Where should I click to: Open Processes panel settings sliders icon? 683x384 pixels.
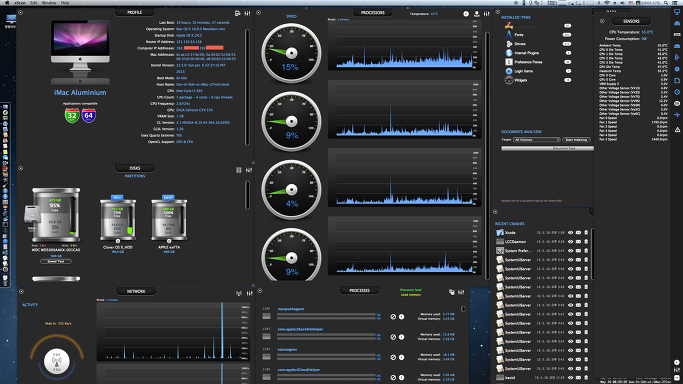(x=461, y=292)
